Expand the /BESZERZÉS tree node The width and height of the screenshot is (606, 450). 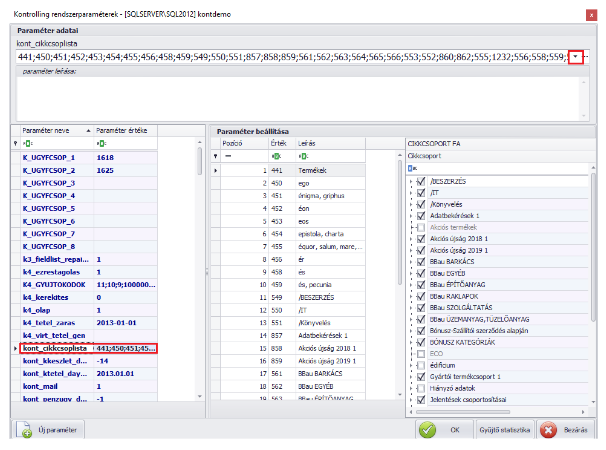click(411, 182)
